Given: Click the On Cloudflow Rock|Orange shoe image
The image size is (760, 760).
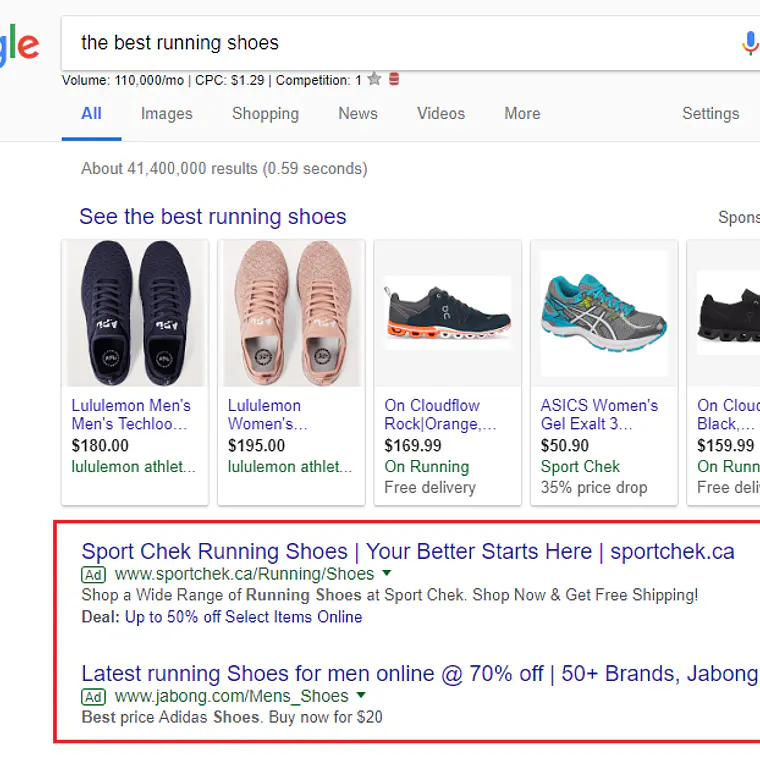Looking at the screenshot, I should [x=448, y=313].
